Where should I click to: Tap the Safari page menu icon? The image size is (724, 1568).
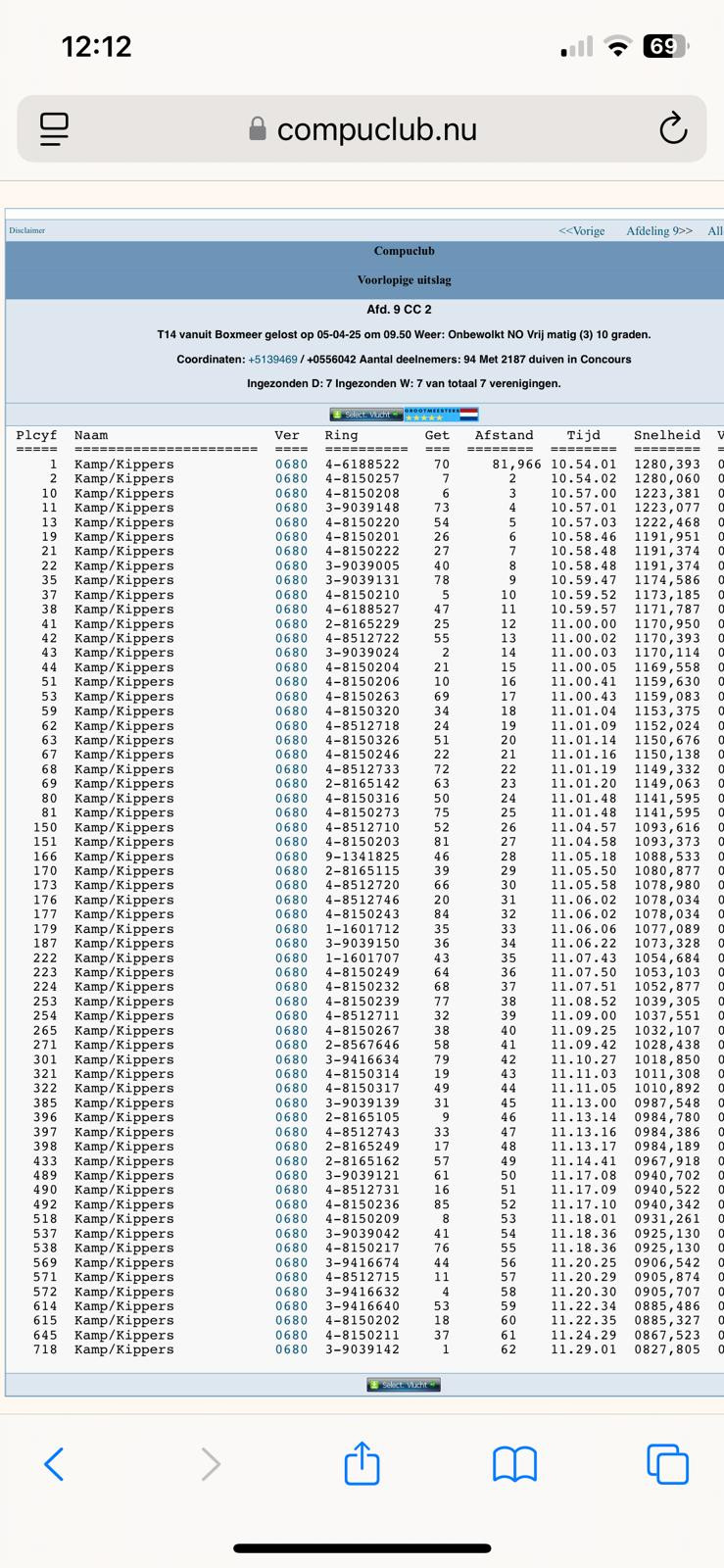55,128
